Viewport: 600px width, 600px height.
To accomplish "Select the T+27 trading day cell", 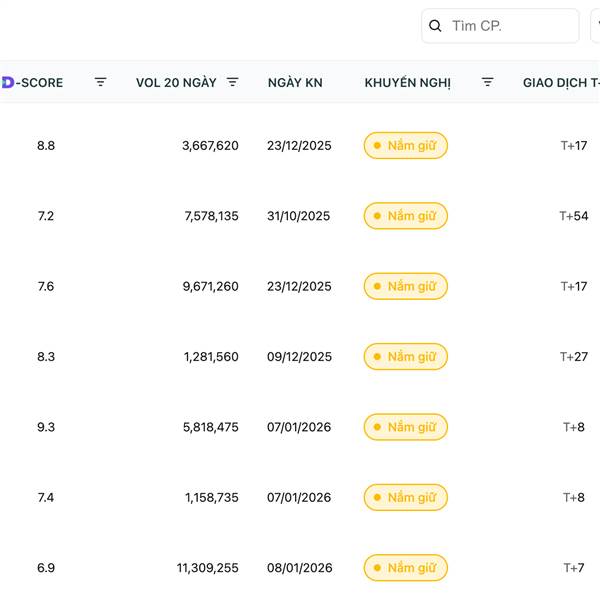I will (573, 357).
